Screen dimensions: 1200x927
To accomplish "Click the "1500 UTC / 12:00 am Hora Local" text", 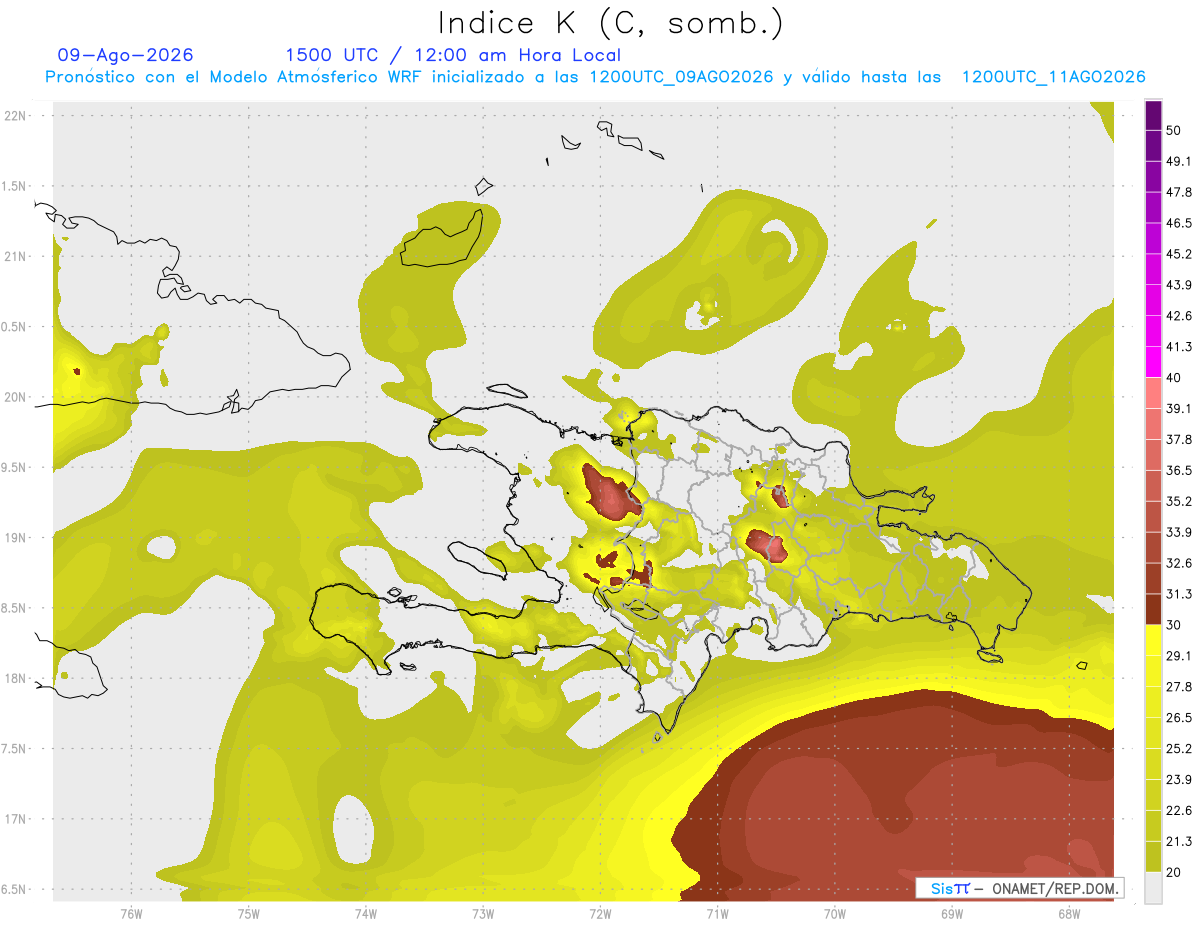I will (x=453, y=55).
